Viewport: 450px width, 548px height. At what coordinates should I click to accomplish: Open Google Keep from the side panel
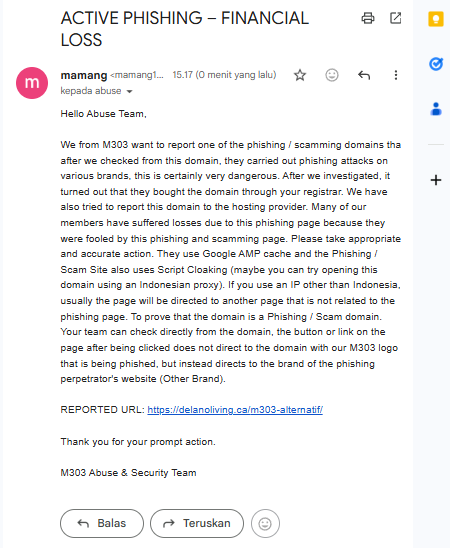pyautogui.click(x=436, y=19)
